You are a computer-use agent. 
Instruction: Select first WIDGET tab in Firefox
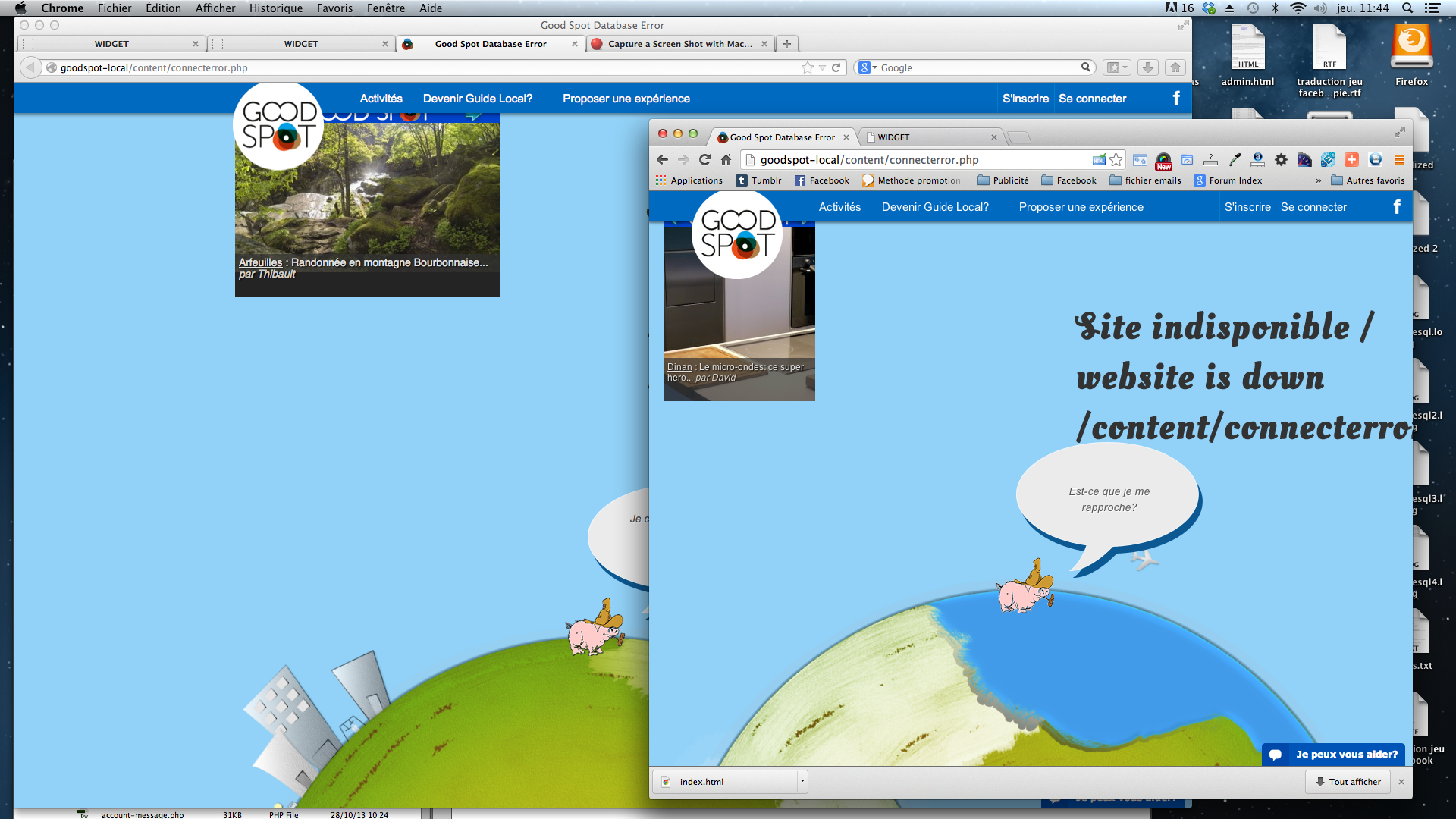[111, 44]
